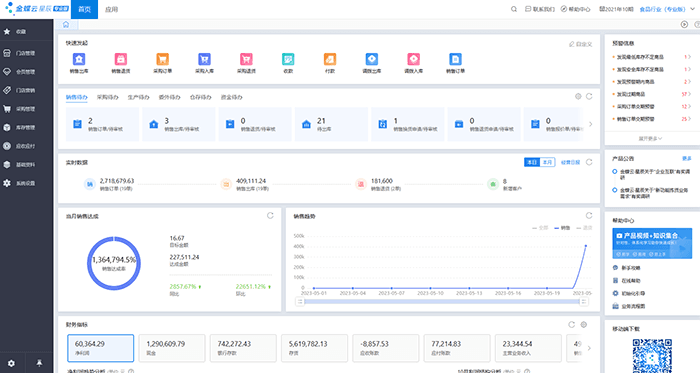The width and height of the screenshot is (700, 373).
Task: Switch real-time data to 本月
Action: [547, 162]
